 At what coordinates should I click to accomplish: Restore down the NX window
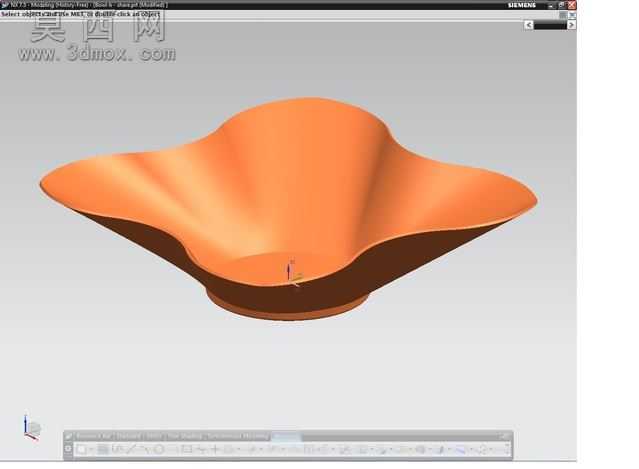pos(562,5)
